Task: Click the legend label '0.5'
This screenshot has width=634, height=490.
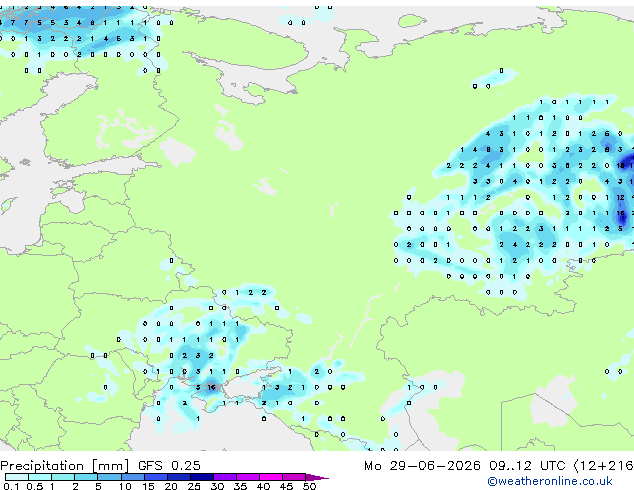Action: [34, 486]
